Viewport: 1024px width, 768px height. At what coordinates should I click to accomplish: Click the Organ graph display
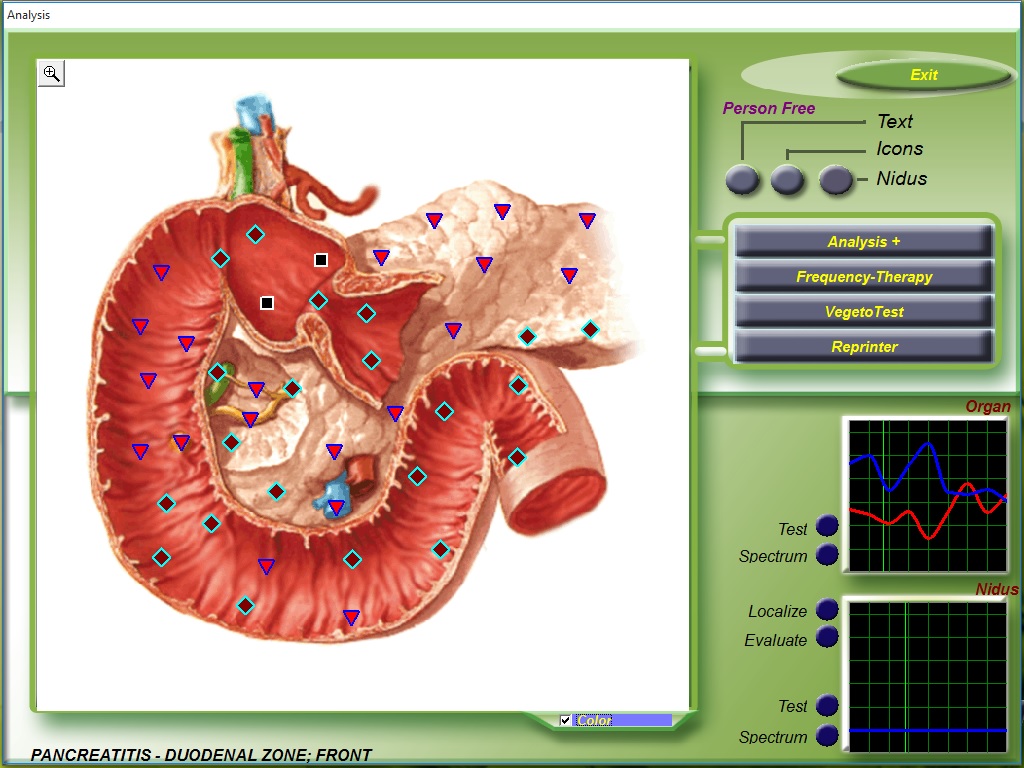926,495
